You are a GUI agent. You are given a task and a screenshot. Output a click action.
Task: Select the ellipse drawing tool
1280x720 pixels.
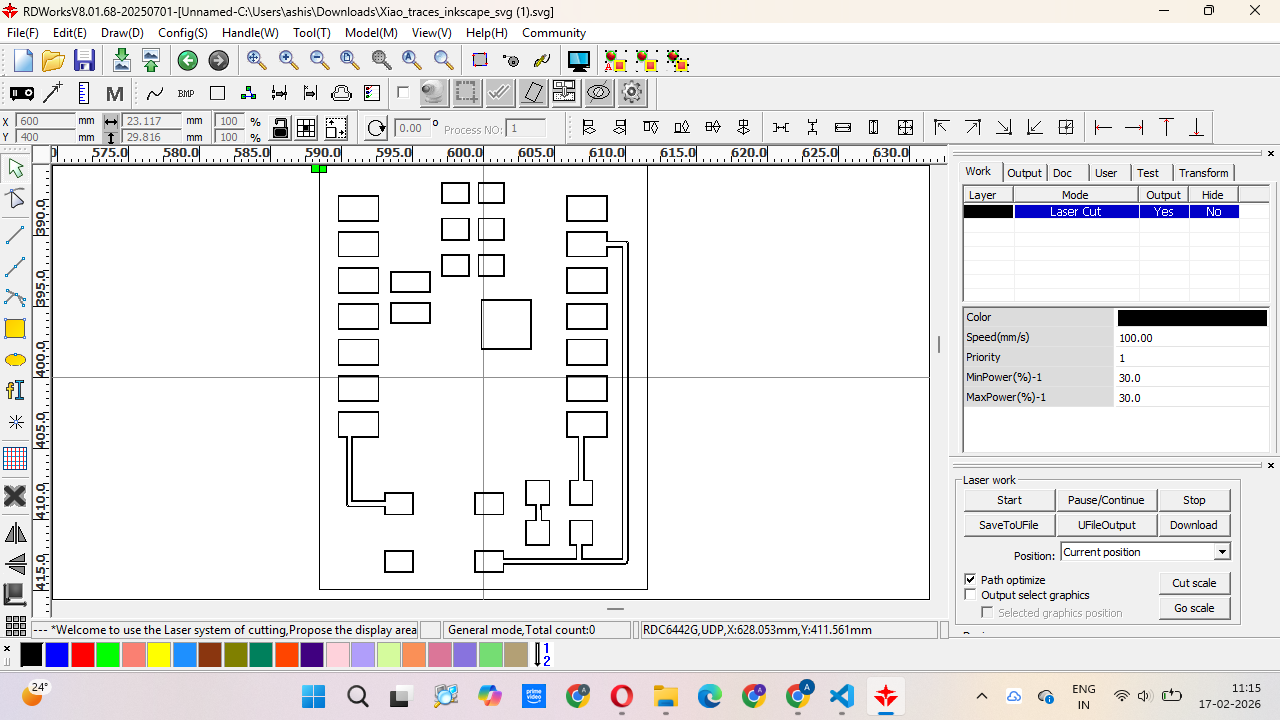15,360
